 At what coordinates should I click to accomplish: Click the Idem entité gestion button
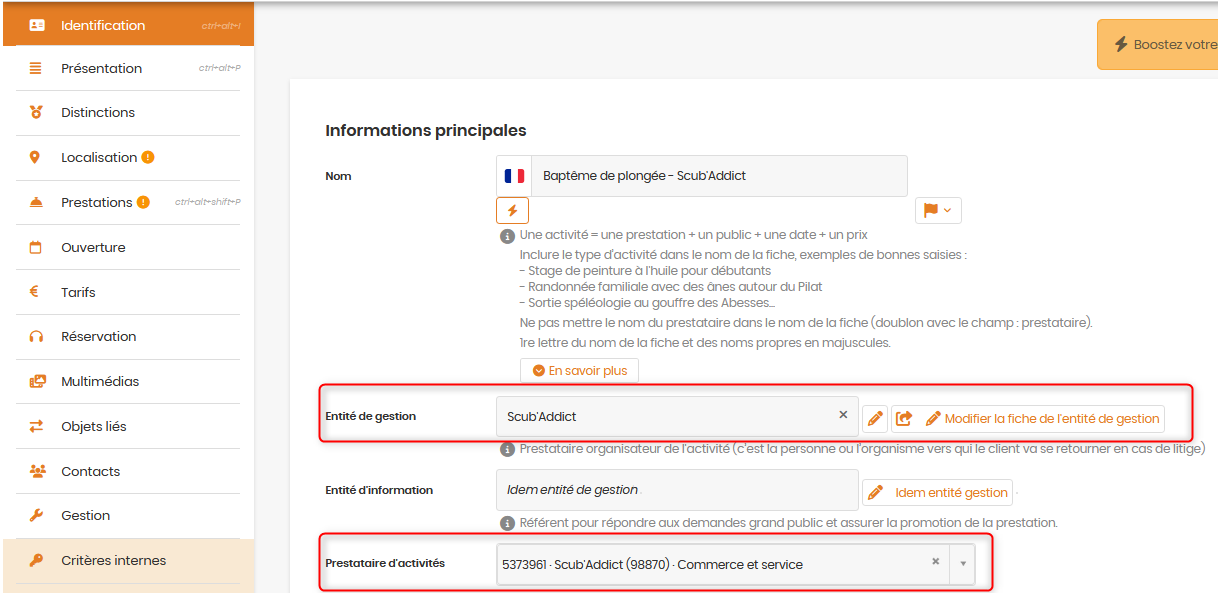938,492
